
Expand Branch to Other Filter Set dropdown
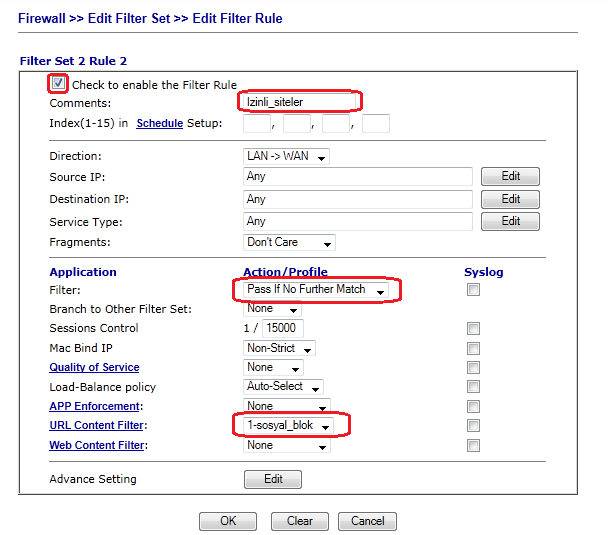[x=272, y=309]
